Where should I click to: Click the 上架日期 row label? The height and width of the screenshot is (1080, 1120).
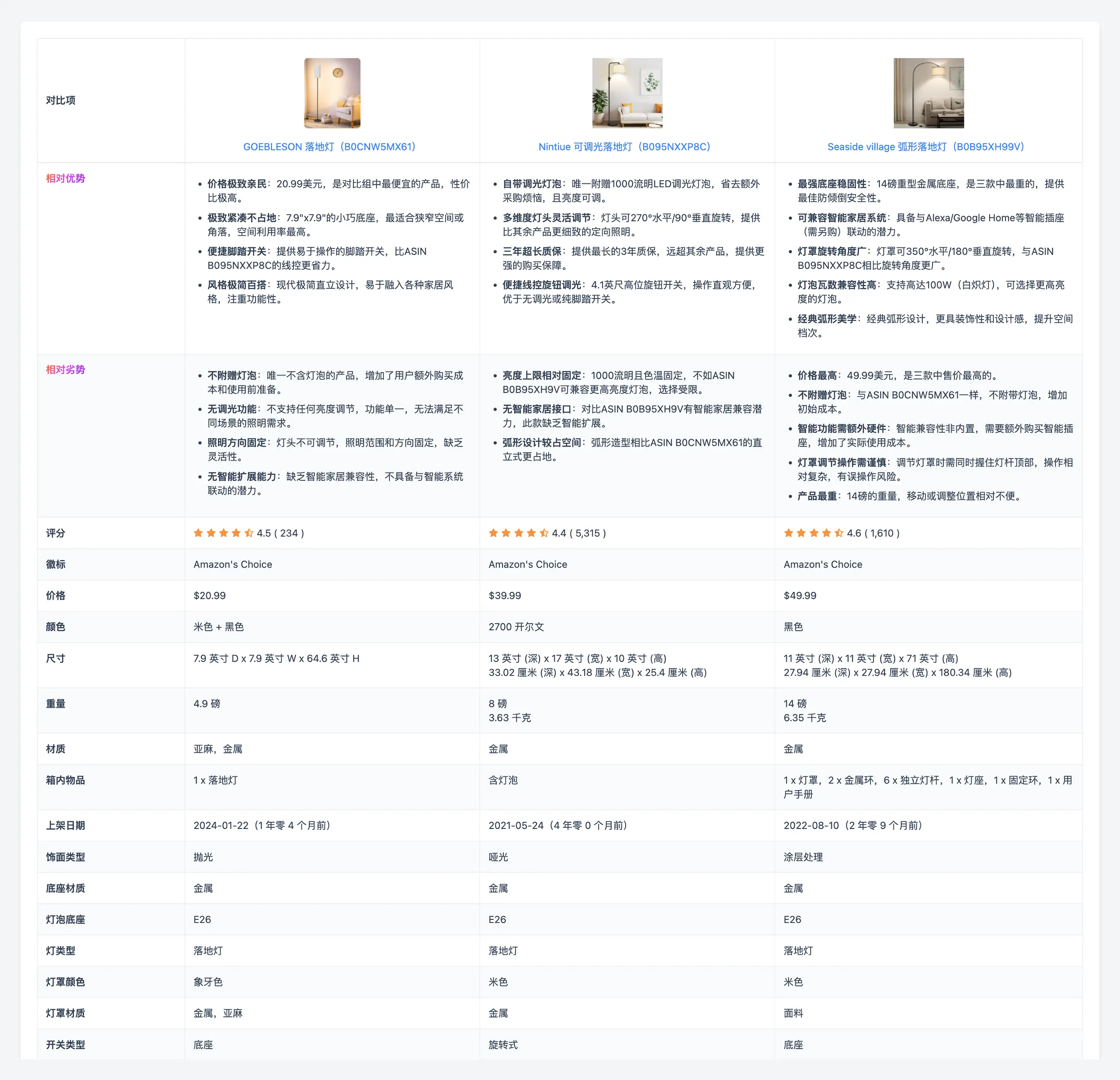(x=65, y=825)
